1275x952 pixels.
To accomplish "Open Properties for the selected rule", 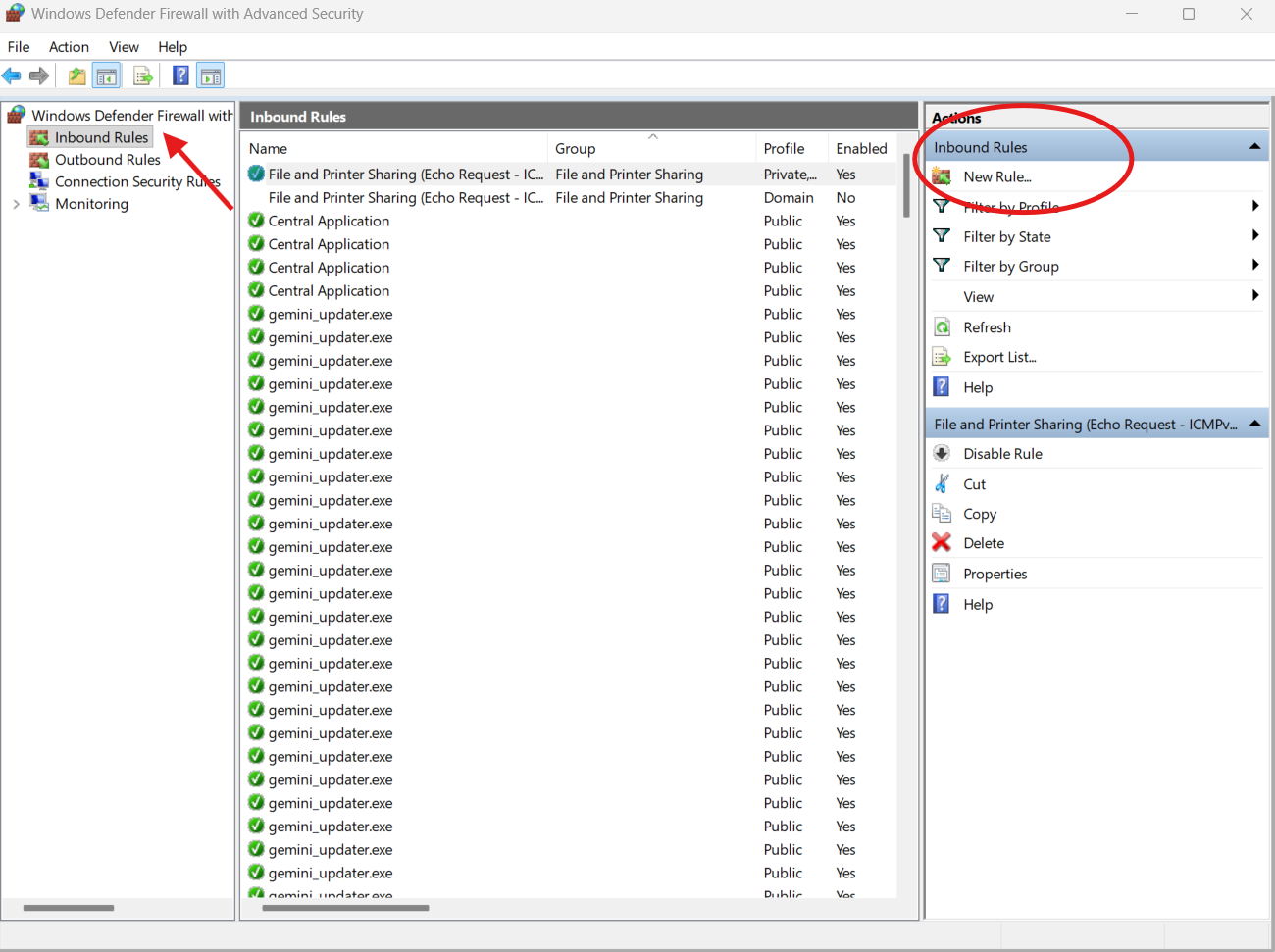I will pyautogui.click(x=994, y=575).
